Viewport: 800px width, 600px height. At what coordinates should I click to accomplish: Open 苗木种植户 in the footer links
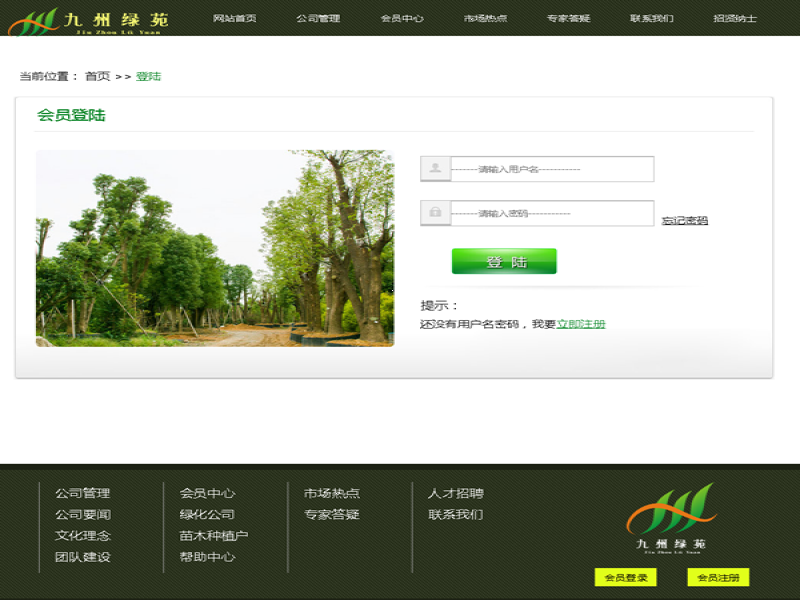pyautogui.click(x=214, y=536)
